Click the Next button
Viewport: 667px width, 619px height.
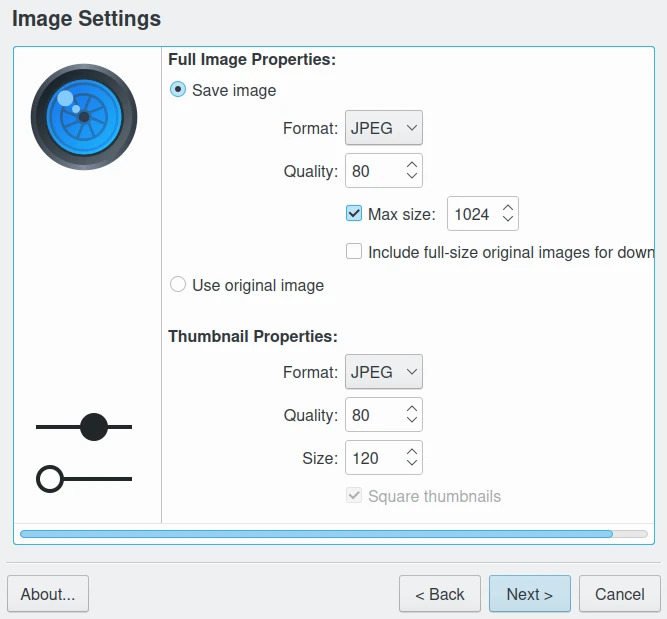pyautogui.click(x=529, y=594)
